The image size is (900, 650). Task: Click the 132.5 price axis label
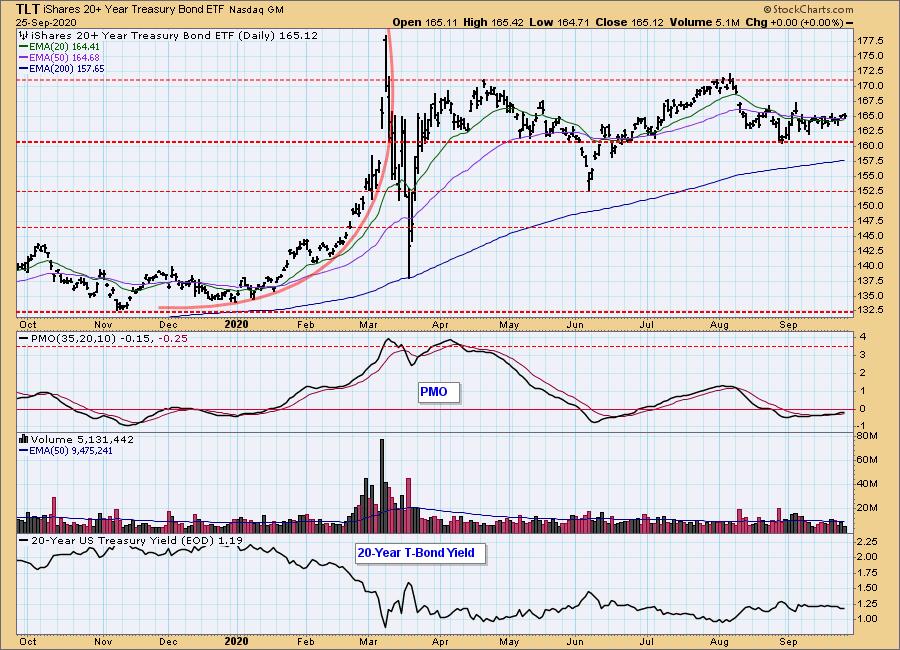pyautogui.click(x=870, y=310)
